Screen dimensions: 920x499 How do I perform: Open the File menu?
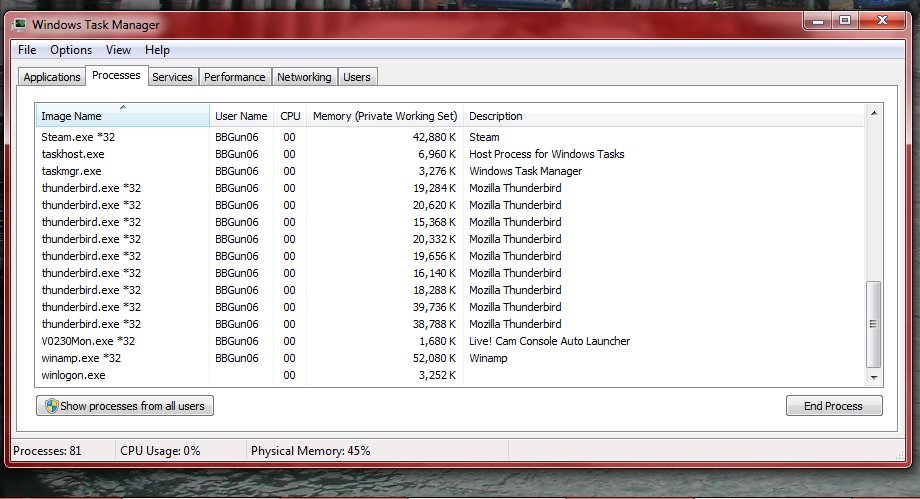coord(27,50)
